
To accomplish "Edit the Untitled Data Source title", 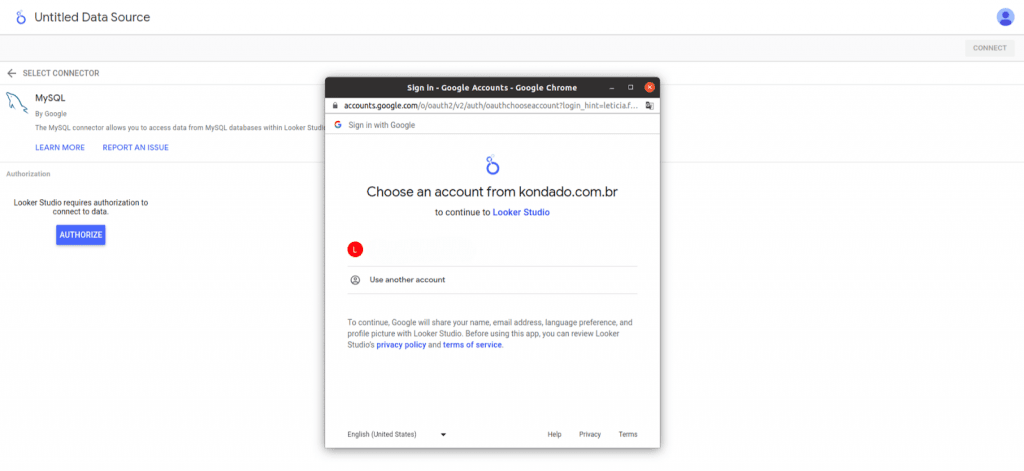I will pyautogui.click(x=94, y=18).
